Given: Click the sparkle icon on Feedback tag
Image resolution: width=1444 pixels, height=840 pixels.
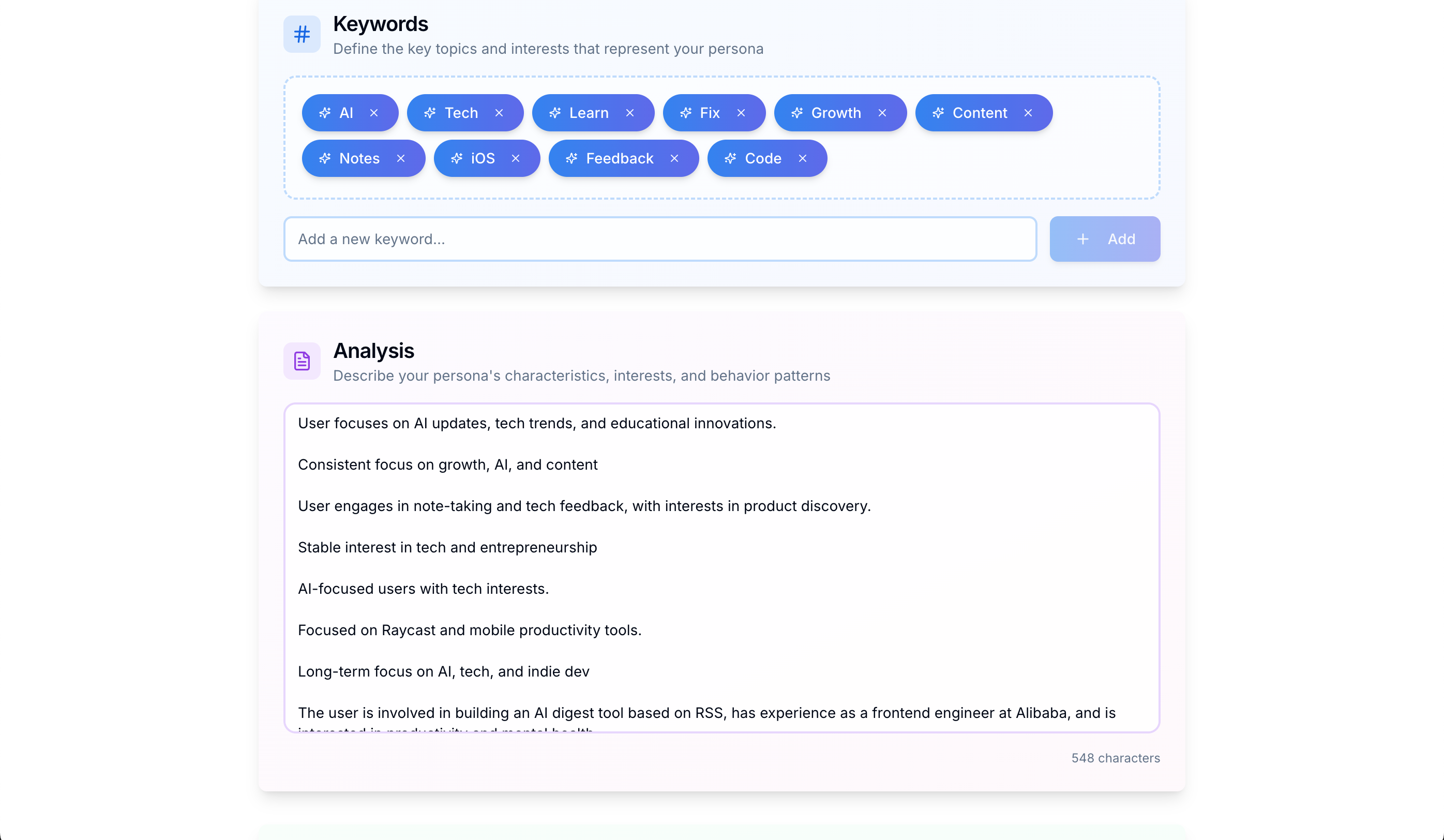Looking at the screenshot, I should pos(571,158).
